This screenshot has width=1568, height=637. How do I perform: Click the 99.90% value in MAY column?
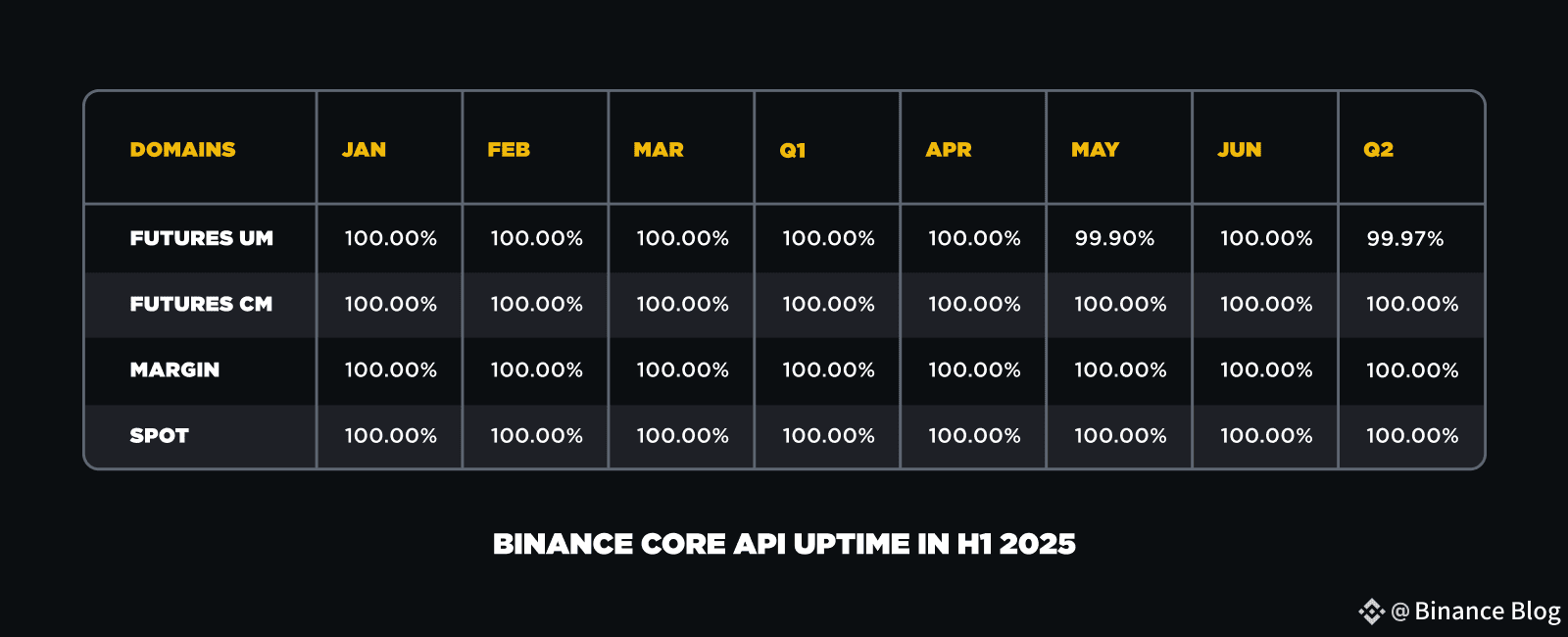[1114, 238]
